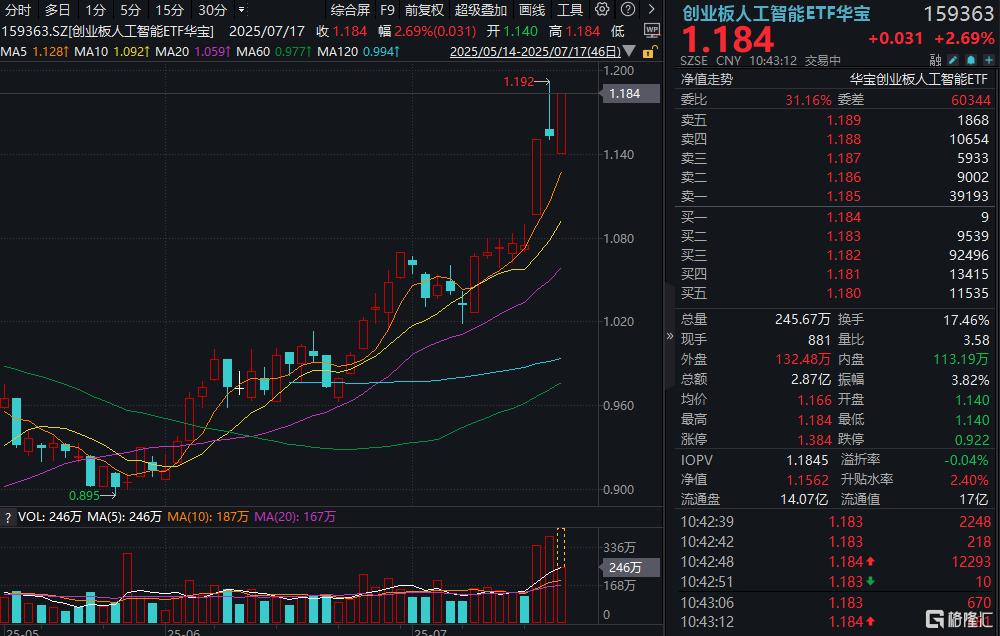Click the IOPV value 1.1845

click(x=807, y=460)
